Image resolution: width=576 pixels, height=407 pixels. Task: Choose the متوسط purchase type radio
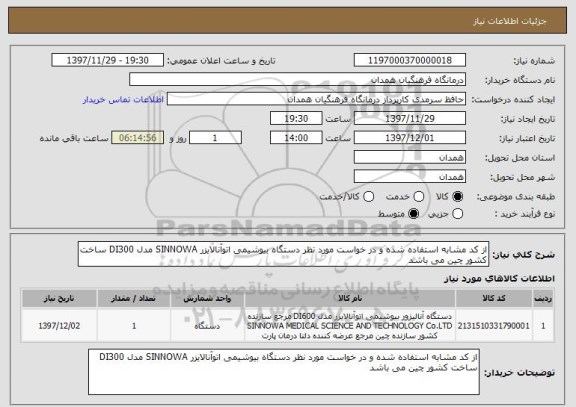[x=413, y=214]
